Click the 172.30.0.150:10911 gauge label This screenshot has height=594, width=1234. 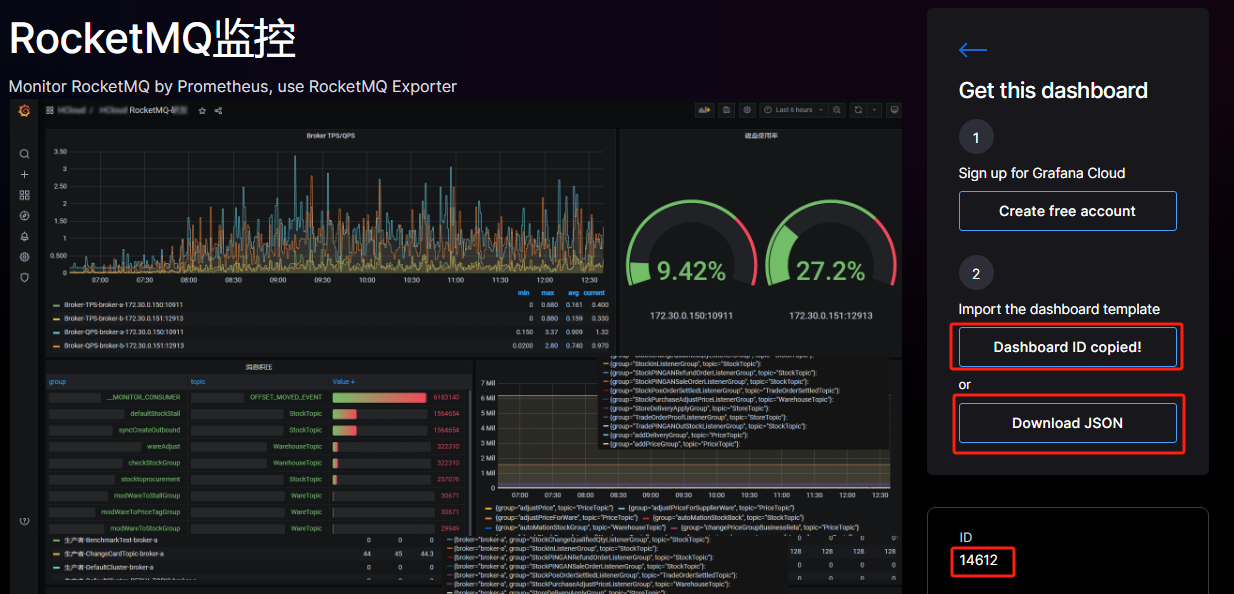pos(690,315)
